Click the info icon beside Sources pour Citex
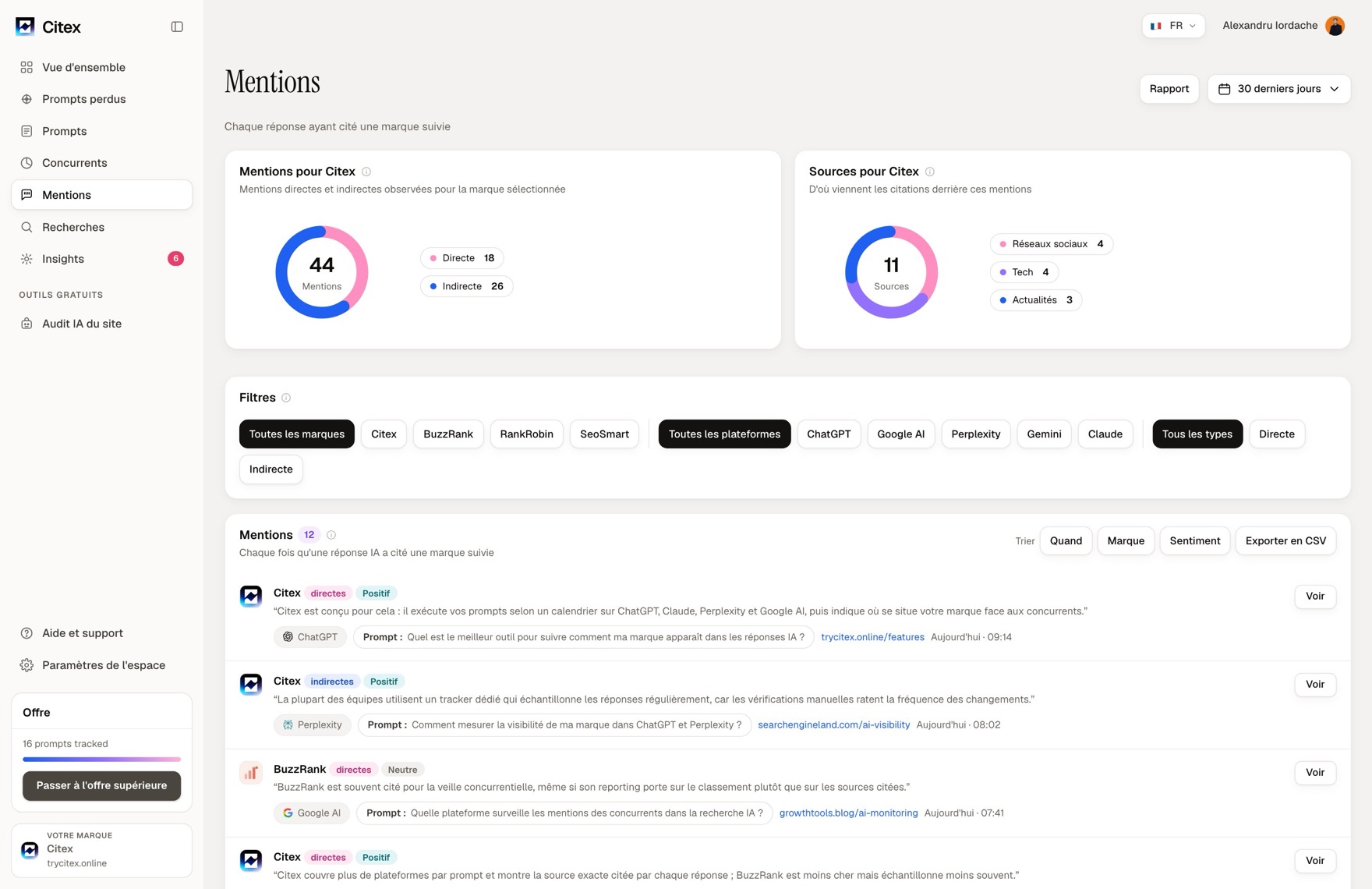Image resolution: width=1372 pixels, height=889 pixels. pos(930,172)
